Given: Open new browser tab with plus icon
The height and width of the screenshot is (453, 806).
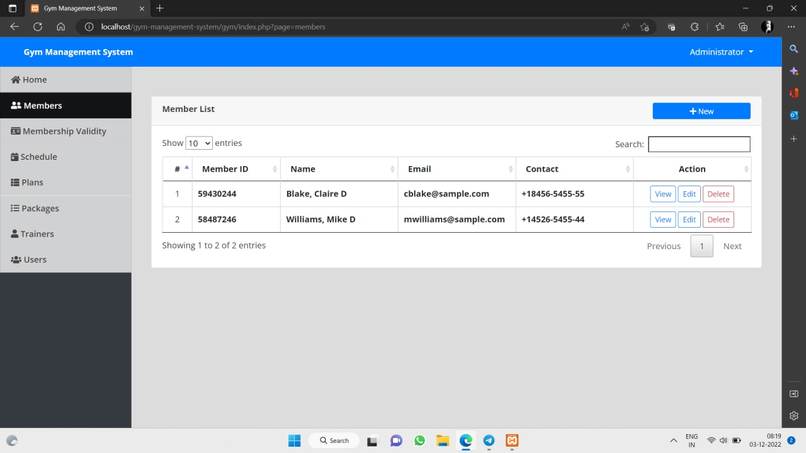Looking at the screenshot, I should [160, 8].
